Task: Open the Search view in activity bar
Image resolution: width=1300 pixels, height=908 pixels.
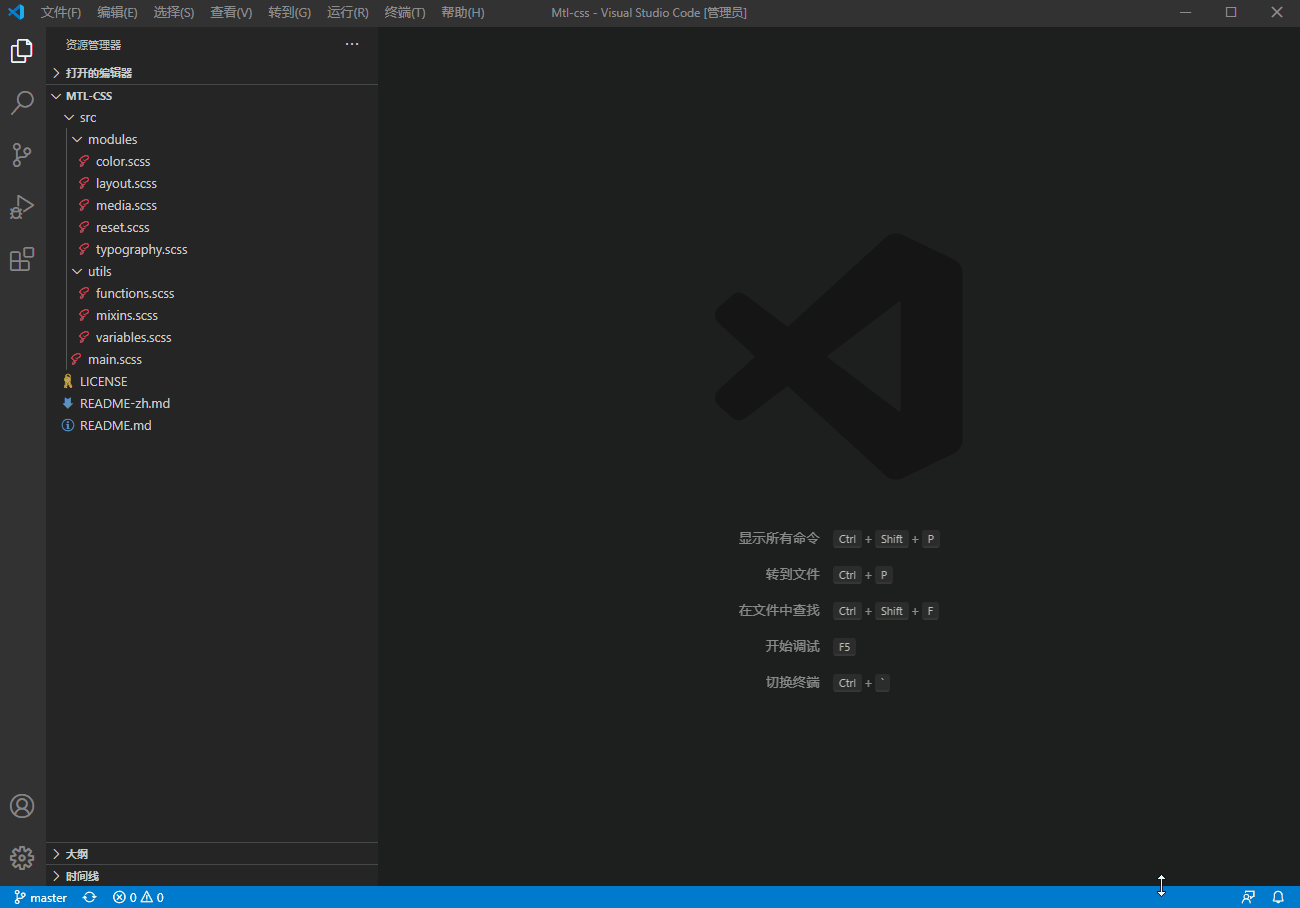Action: [x=22, y=103]
